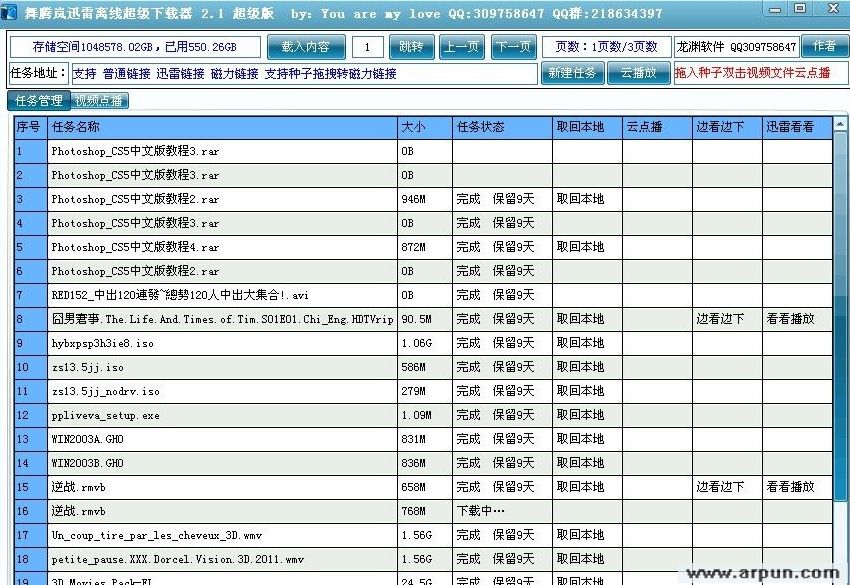The height and width of the screenshot is (585, 850).
Task: Go to next page via 下一页 button
Action: pos(513,46)
